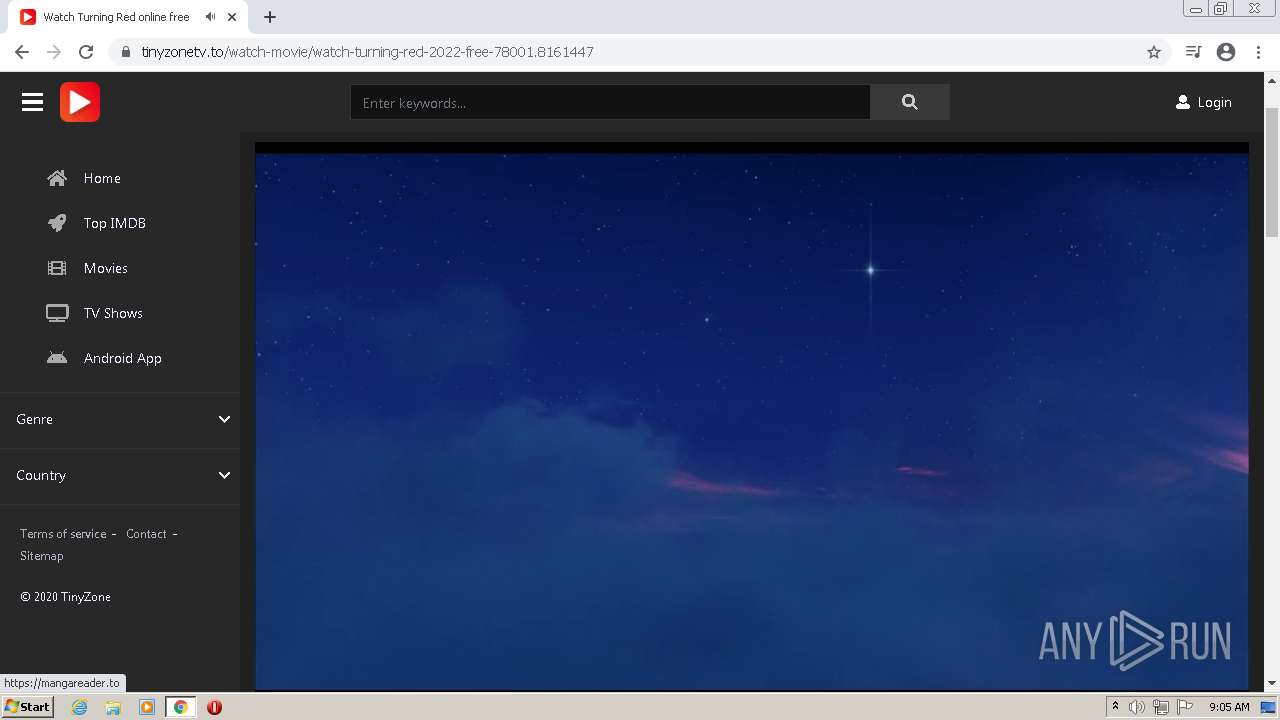Click Show desktop button in tray
1280x720 pixels.
click(1268, 707)
